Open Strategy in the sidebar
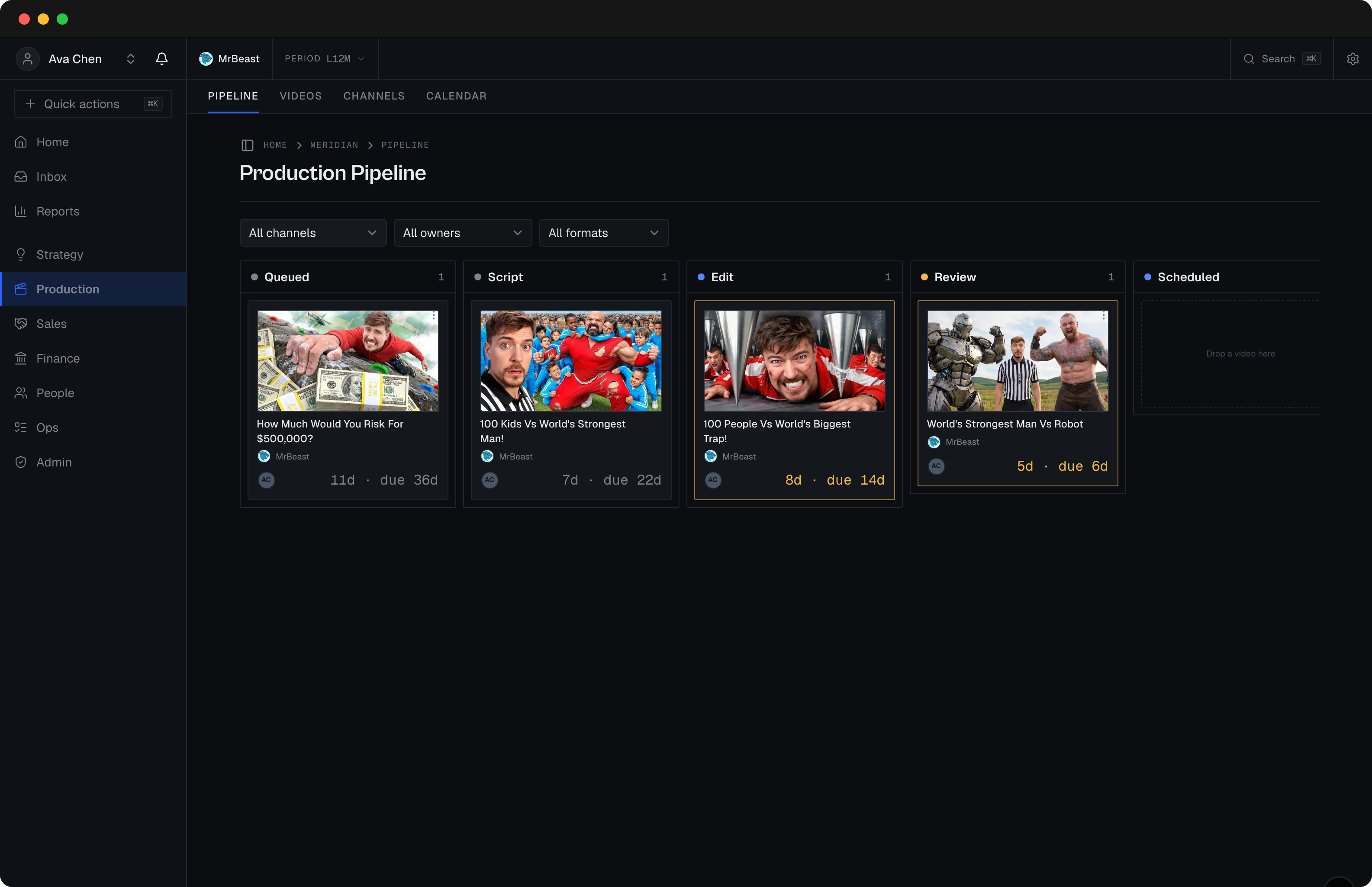The image size is (1372, 887). [93, 254]
